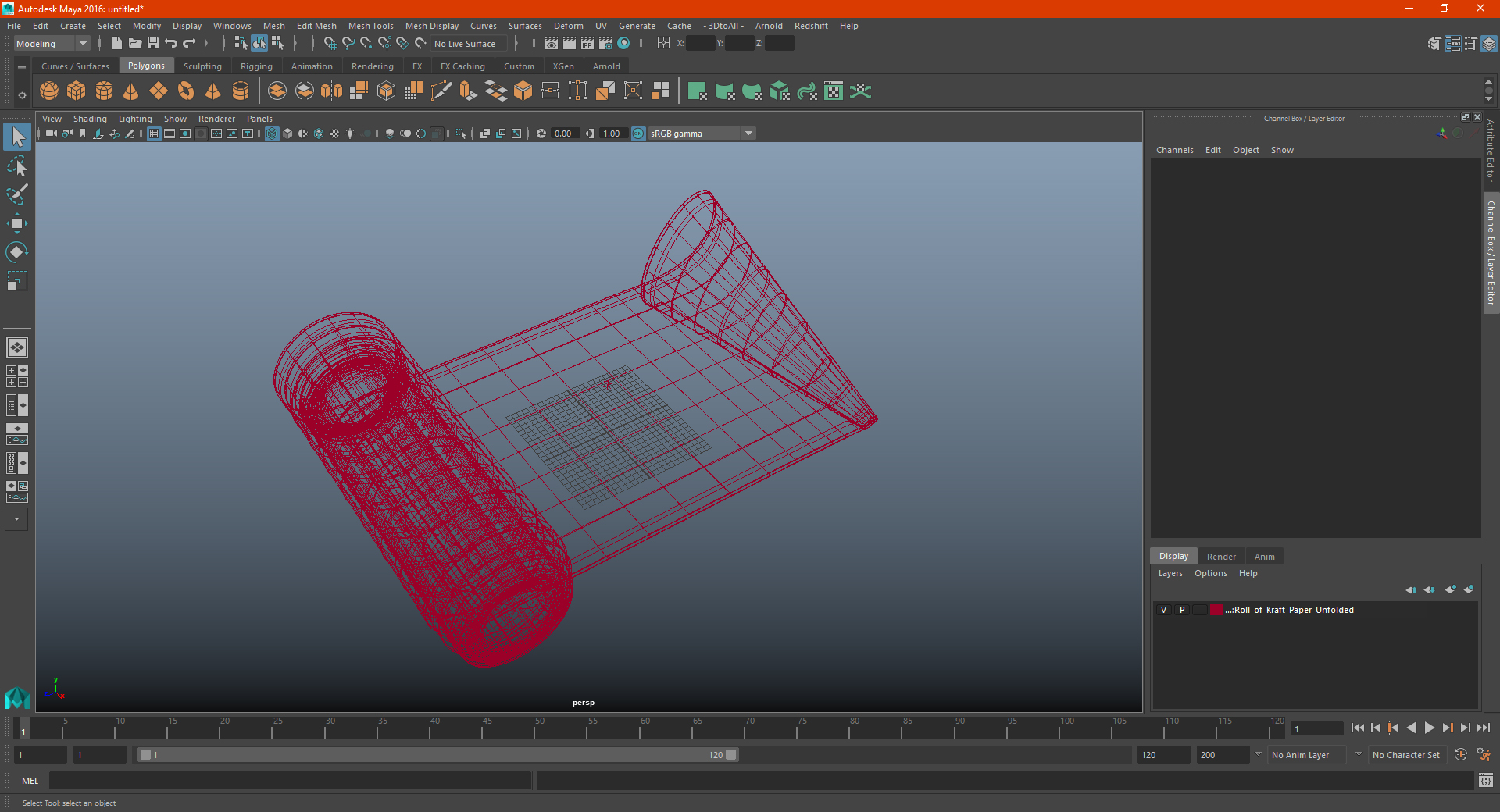Click the No Live Surface field

tap(469, 44)
